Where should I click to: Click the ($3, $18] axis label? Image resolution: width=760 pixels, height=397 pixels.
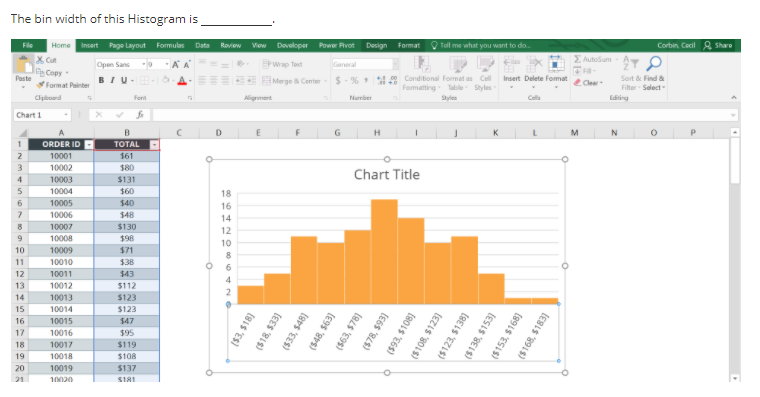click(243, 329)
